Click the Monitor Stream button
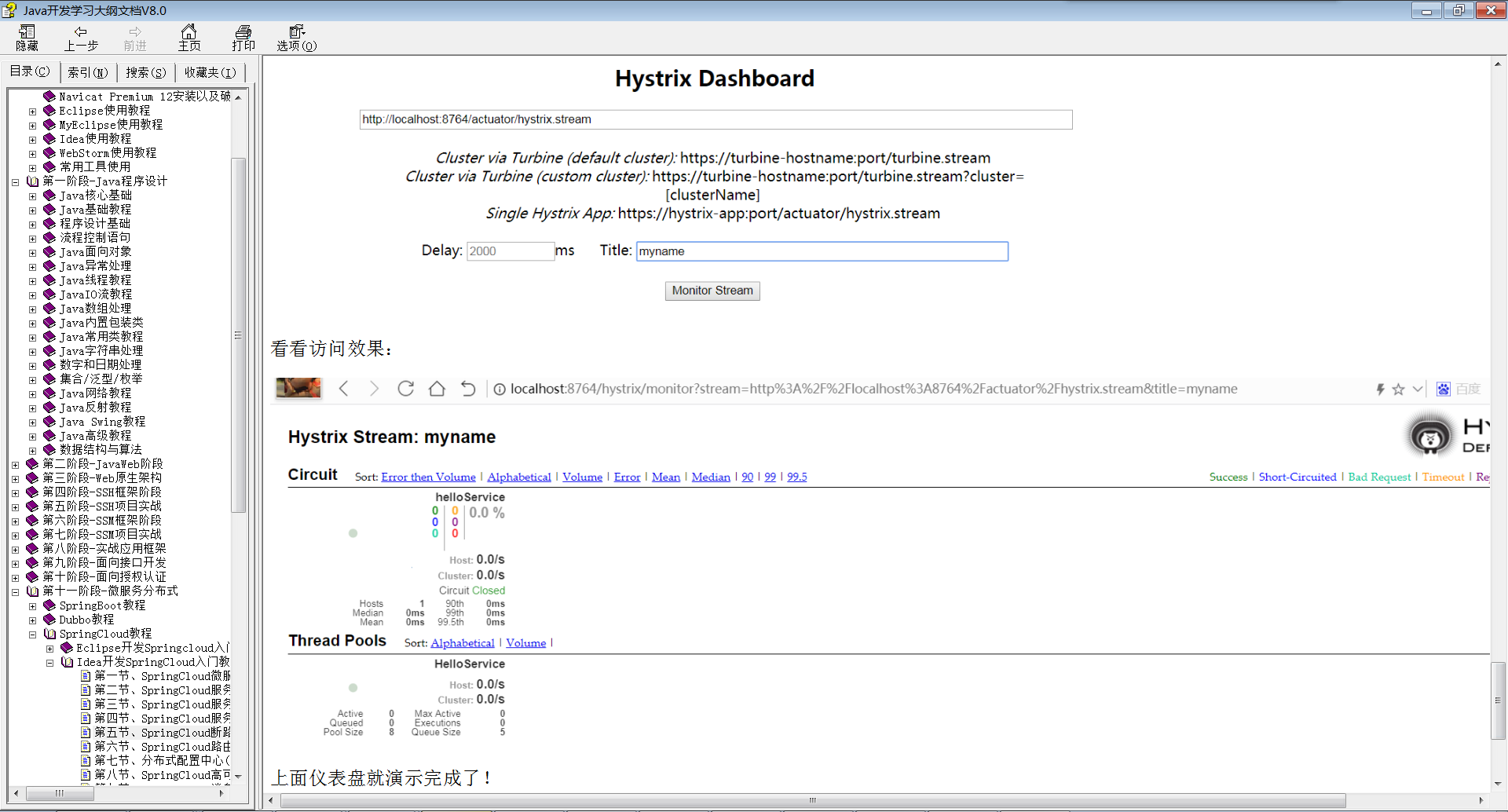 pos(712,291)
